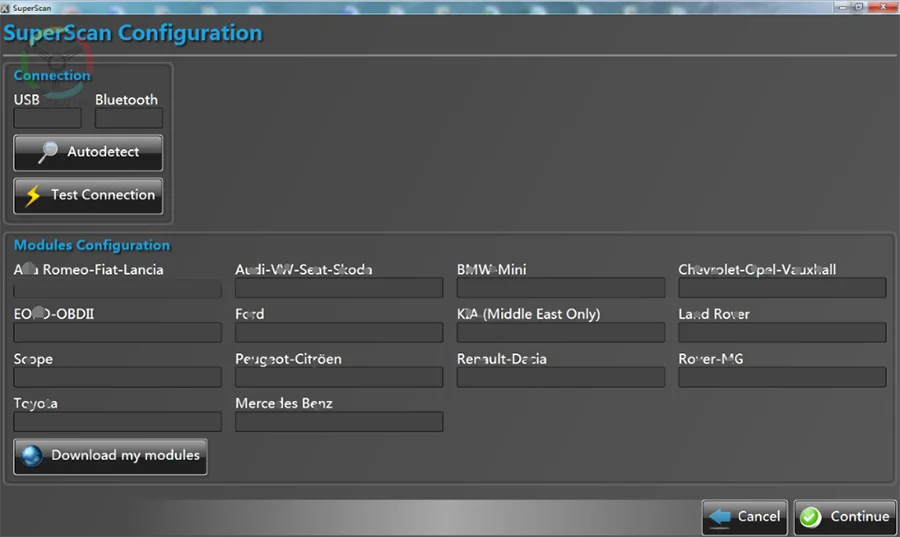The image size is (900, 537).
Task: Click the 'Audi-VW-Seat-Skoda' label
Action: pyautogui.click(x=304, y=270)
